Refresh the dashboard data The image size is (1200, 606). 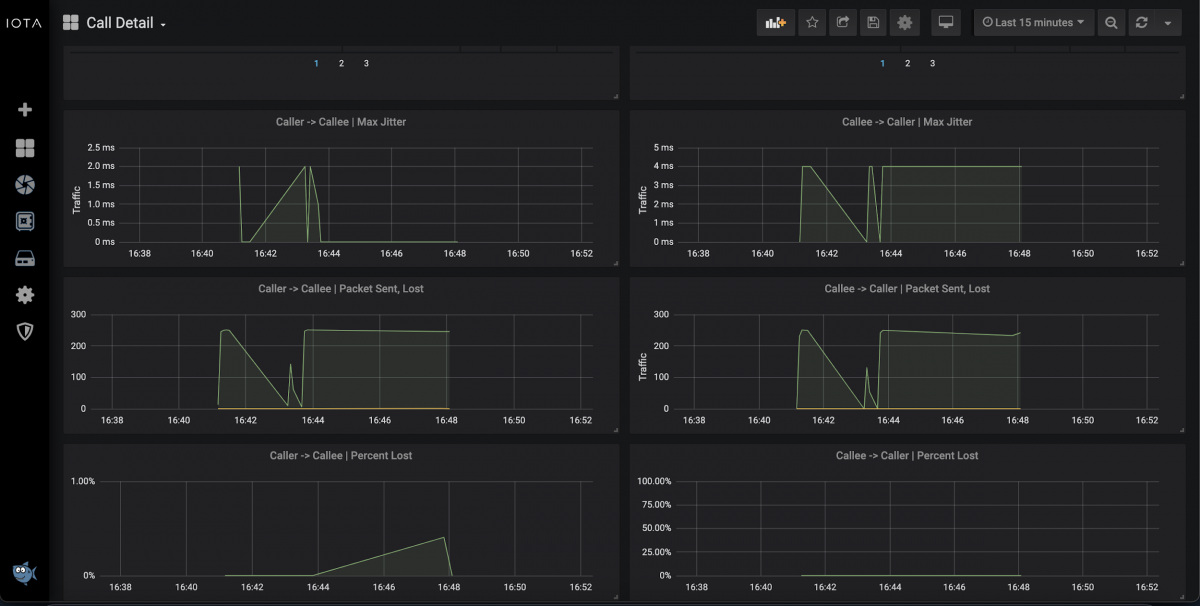pyautogui.click(x=1142, y=22)
